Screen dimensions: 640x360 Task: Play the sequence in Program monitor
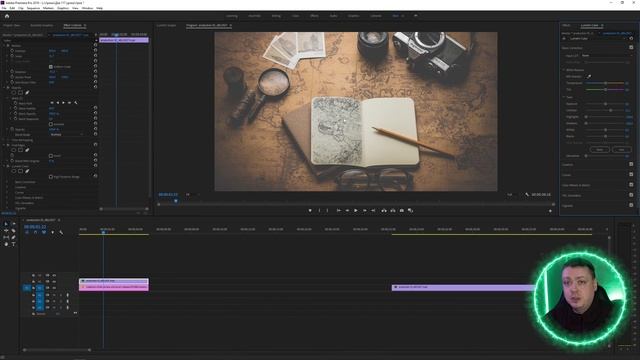click(356, 211)
